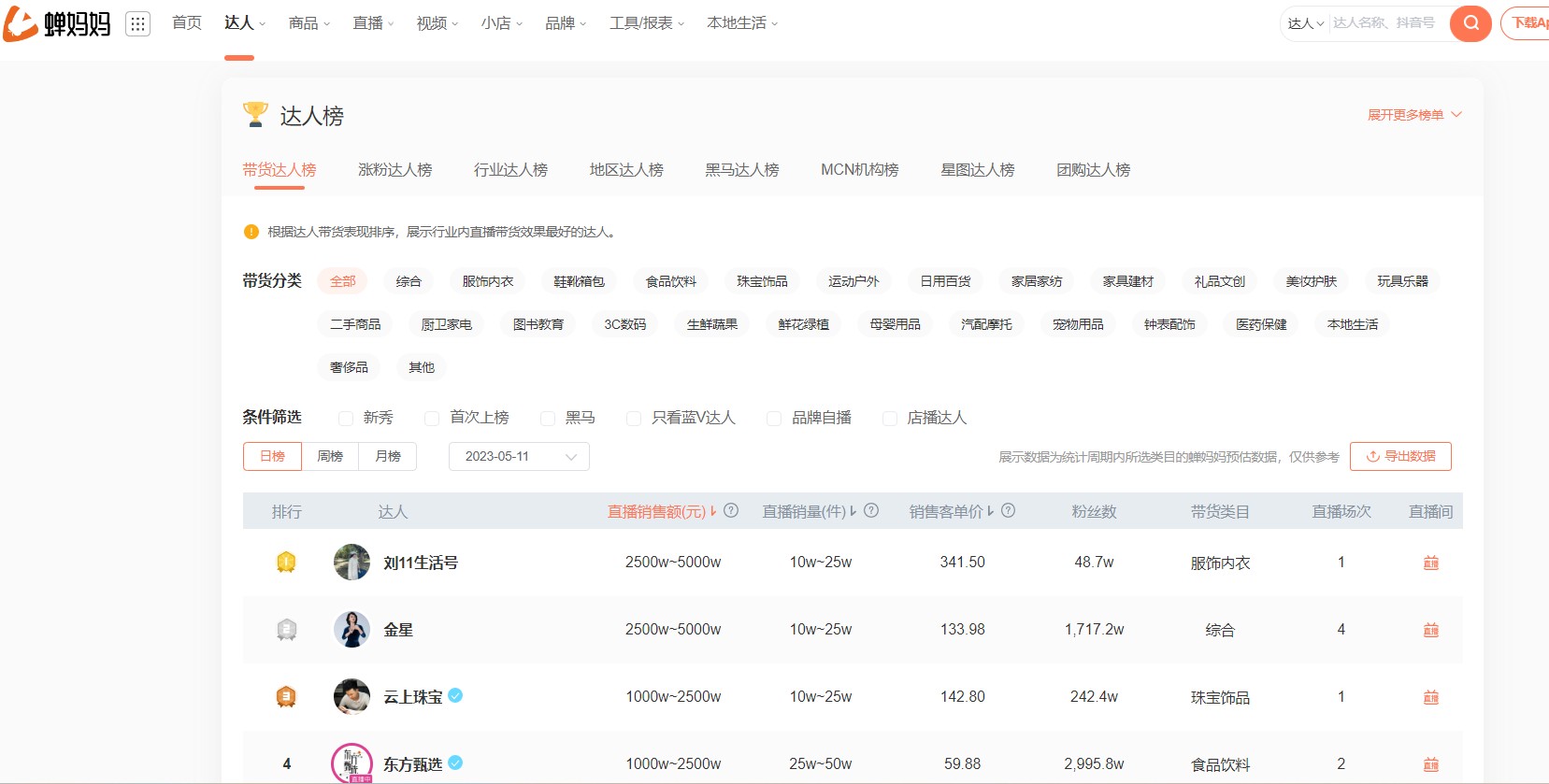
Task: Tick the 黑马 filter checkbox
Action: [x=548, y=419]
